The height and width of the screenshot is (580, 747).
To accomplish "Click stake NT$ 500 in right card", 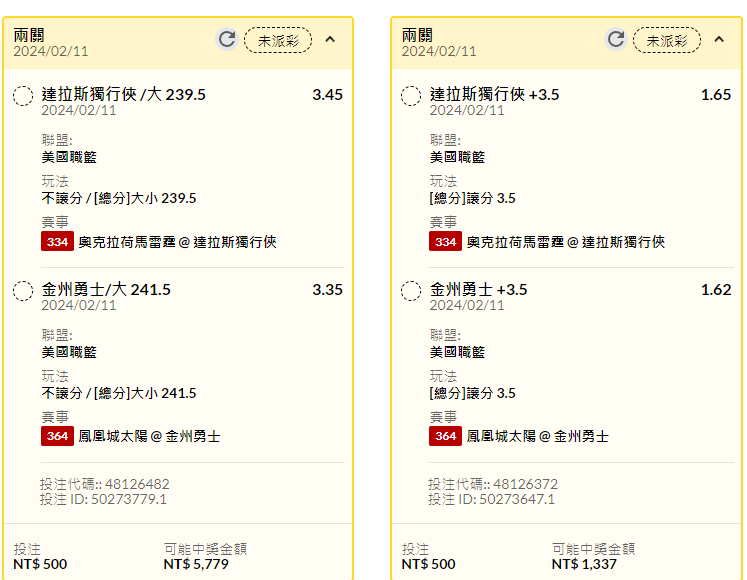I will [428, 564].
